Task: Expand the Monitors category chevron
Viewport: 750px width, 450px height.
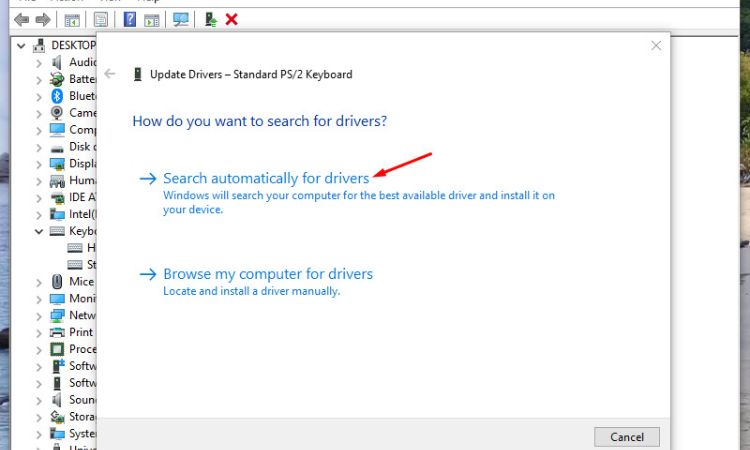Action: [x=39, y=300]
